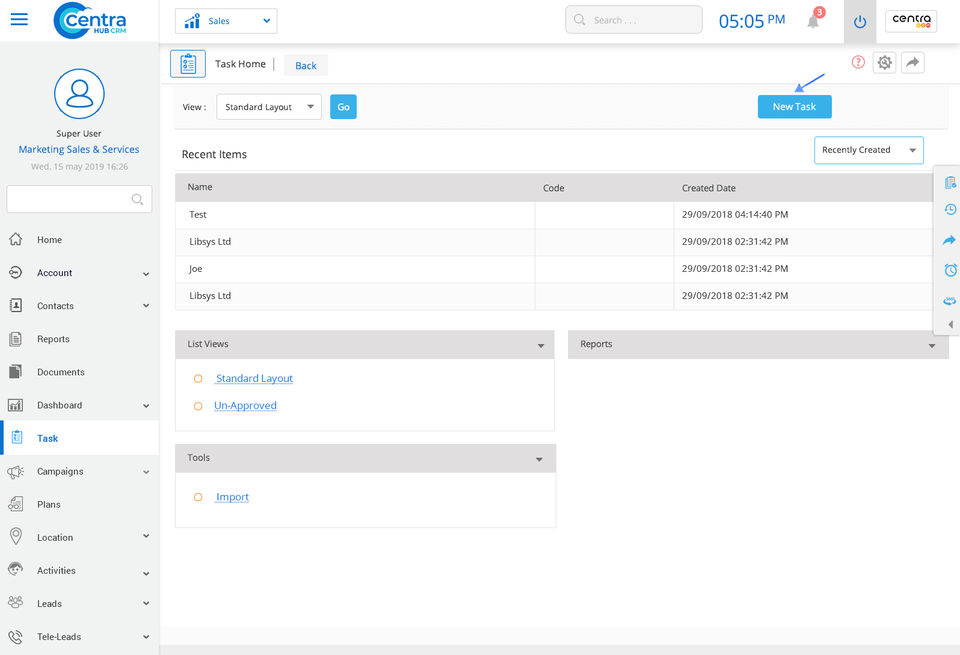This screenshot has width=960, height=655.
Task: Select the Un-Approved radio bullet
Action: tap(198, 406)
